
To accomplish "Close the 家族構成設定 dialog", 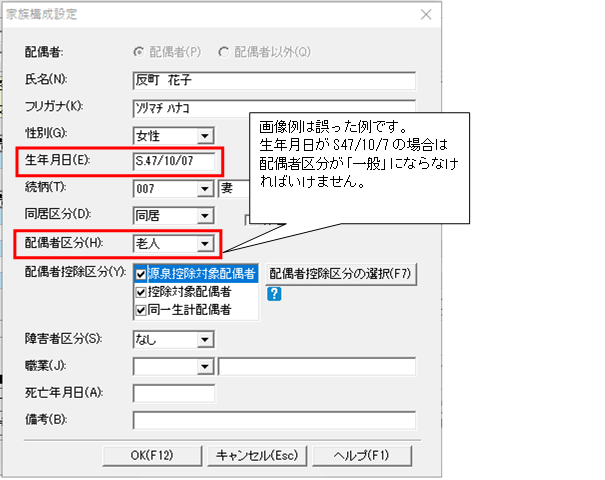I will [426, 15].
